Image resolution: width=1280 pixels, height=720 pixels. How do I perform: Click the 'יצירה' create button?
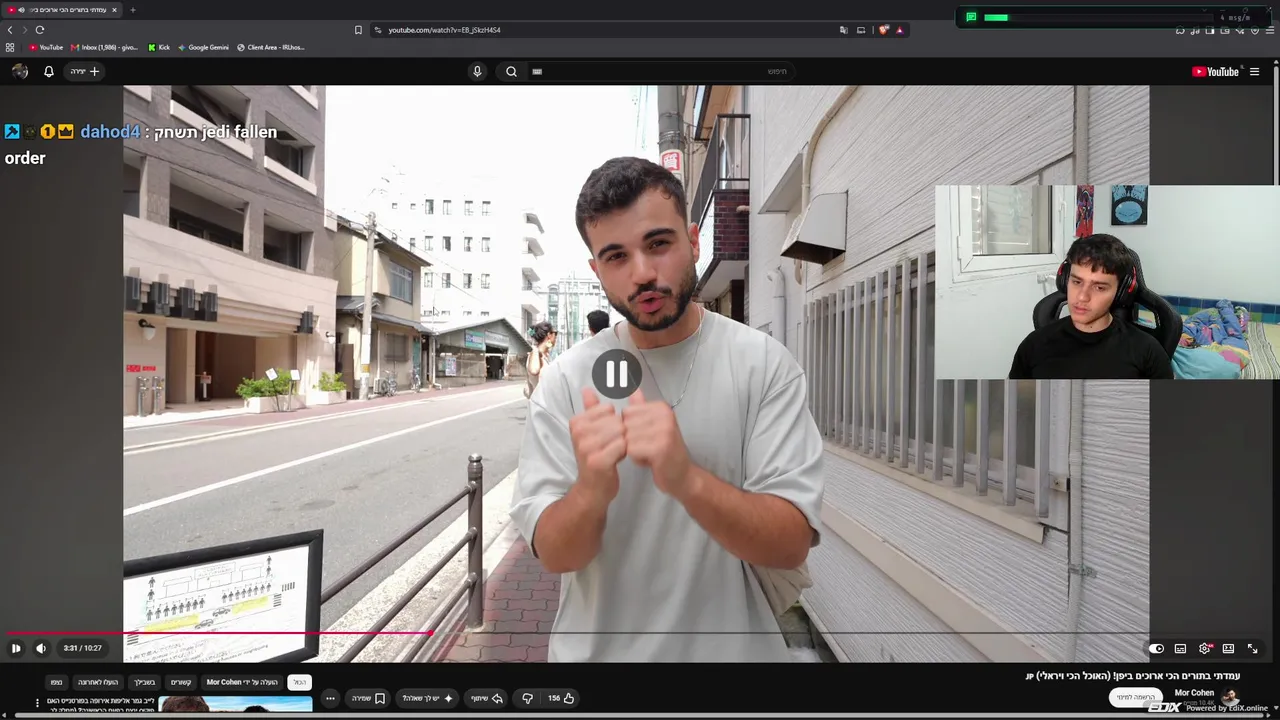85,71
